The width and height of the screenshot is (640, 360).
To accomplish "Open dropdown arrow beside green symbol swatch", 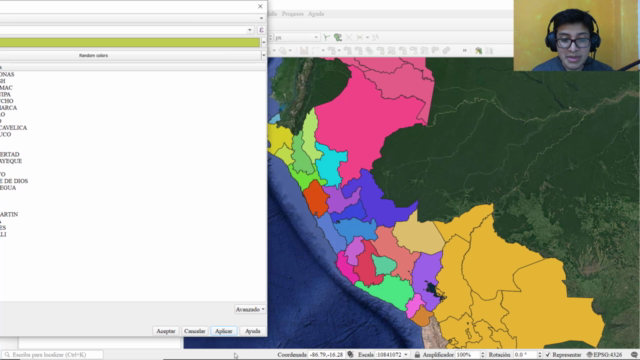I will (263, 42).
